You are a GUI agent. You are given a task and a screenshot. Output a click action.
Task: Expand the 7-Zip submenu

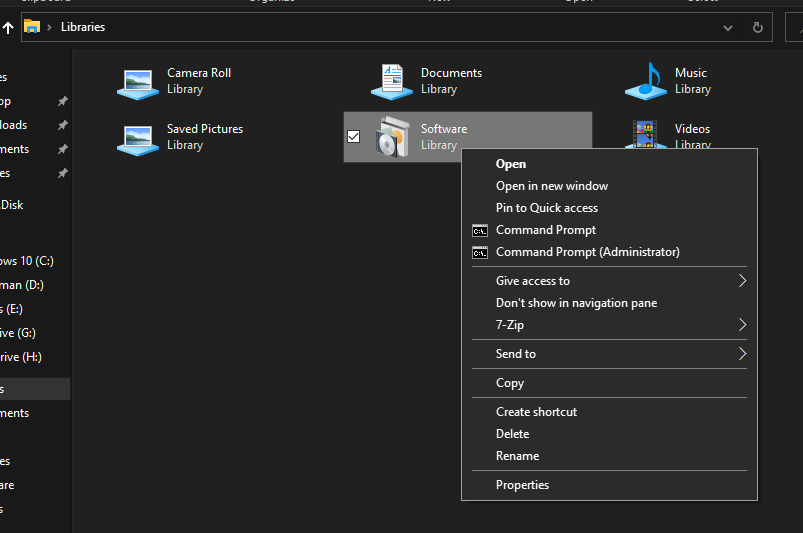tap(742, 325)
